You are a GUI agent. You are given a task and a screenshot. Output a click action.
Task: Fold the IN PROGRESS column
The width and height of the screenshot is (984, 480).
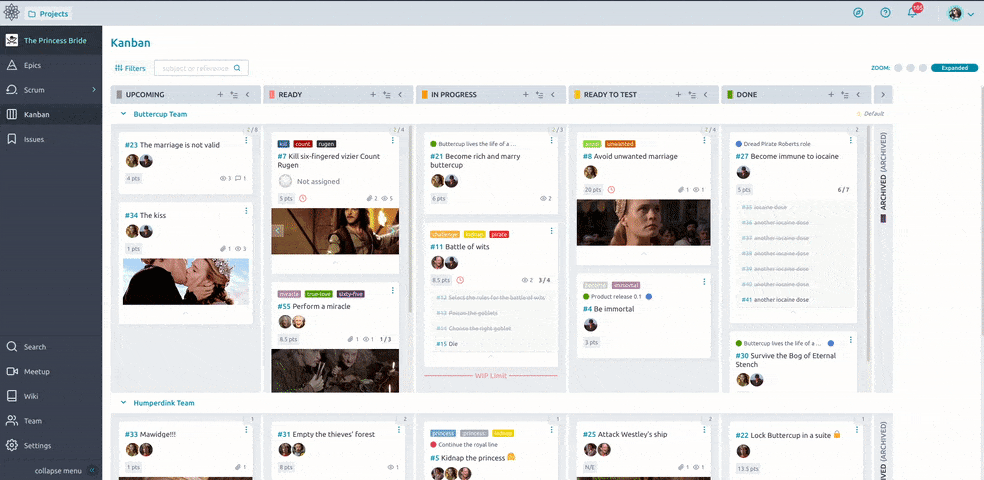click(553, 95)
